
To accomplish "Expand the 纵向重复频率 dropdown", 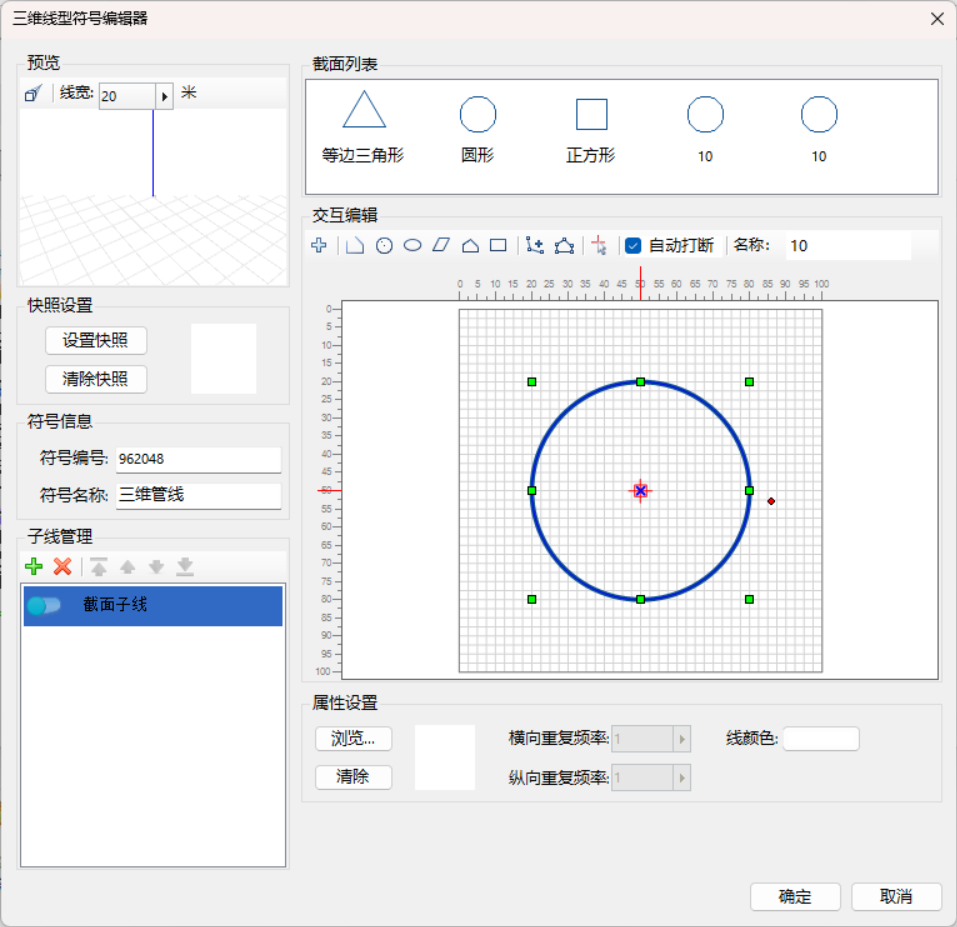I will click(682, 777).
